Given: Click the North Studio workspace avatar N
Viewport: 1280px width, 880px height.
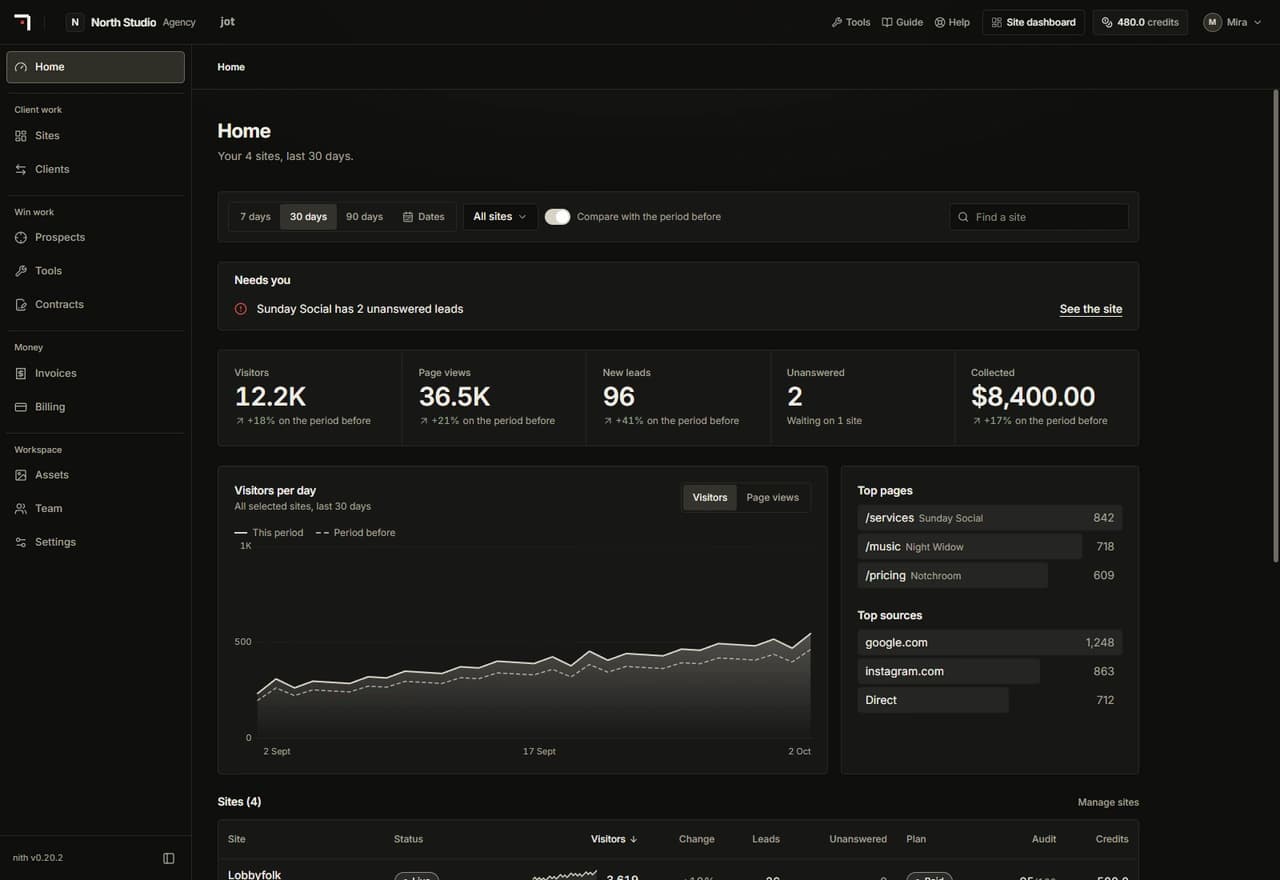Looking at the screenshot, I should [x=75, y=22].
